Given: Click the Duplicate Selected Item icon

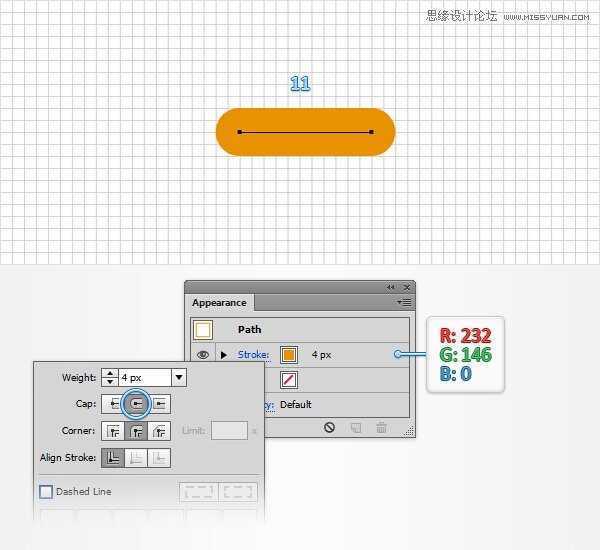Looking at the screenshot, I should click(x=356, y=427).
